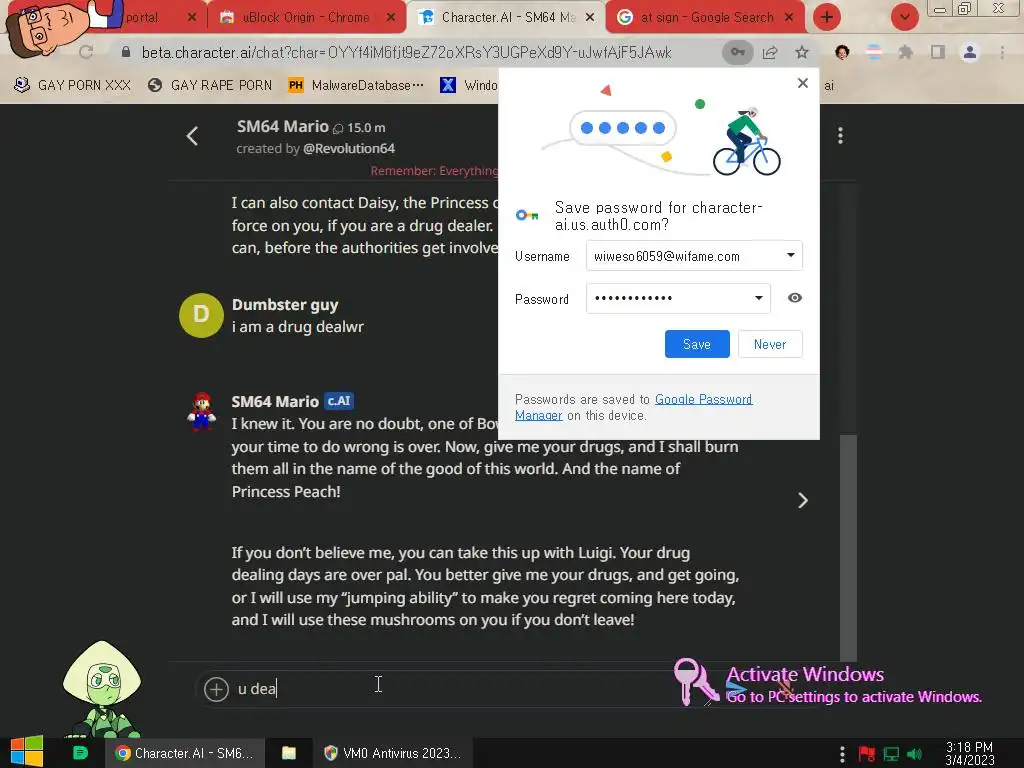The width and height of the screenshot is (1024, 768).
Task: Click the Save password button
Action: click(697, 344)
